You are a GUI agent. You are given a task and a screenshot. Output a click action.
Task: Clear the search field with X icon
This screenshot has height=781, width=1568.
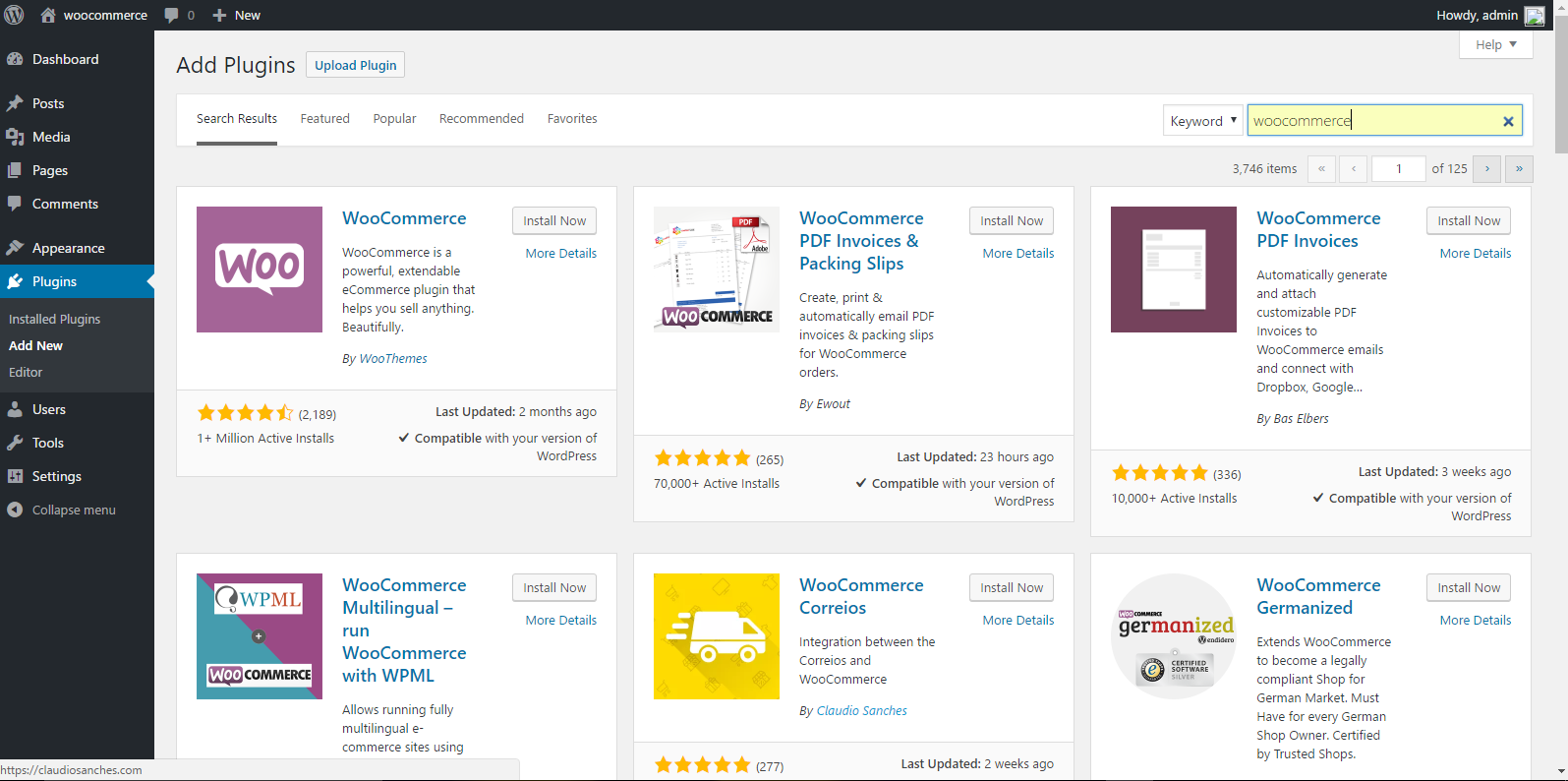point(1508,121)
